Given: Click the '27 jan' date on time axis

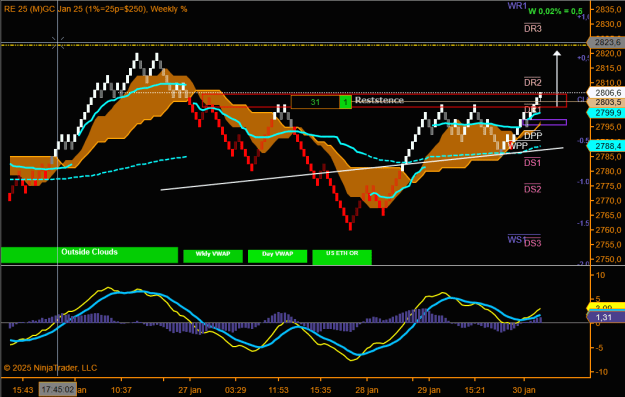Looking at the screenshot, I should [x=190, y=390].
